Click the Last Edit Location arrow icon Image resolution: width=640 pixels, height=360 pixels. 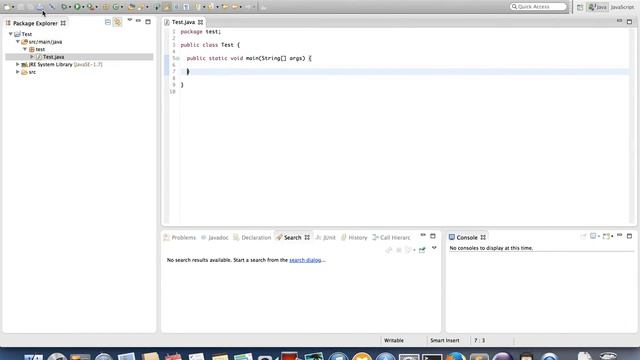[x=225, y=7]
